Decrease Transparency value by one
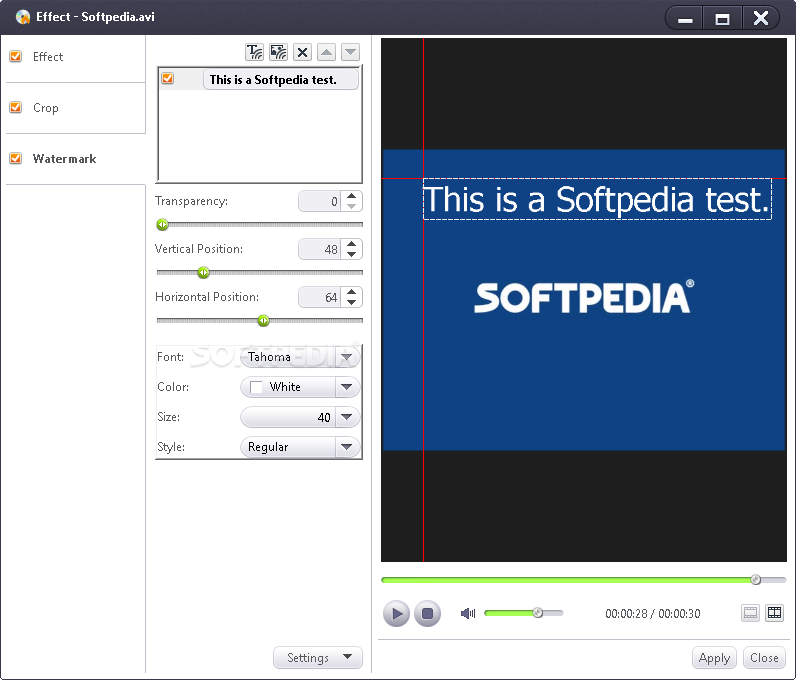The image size is (796, 680). pos(351,206)
